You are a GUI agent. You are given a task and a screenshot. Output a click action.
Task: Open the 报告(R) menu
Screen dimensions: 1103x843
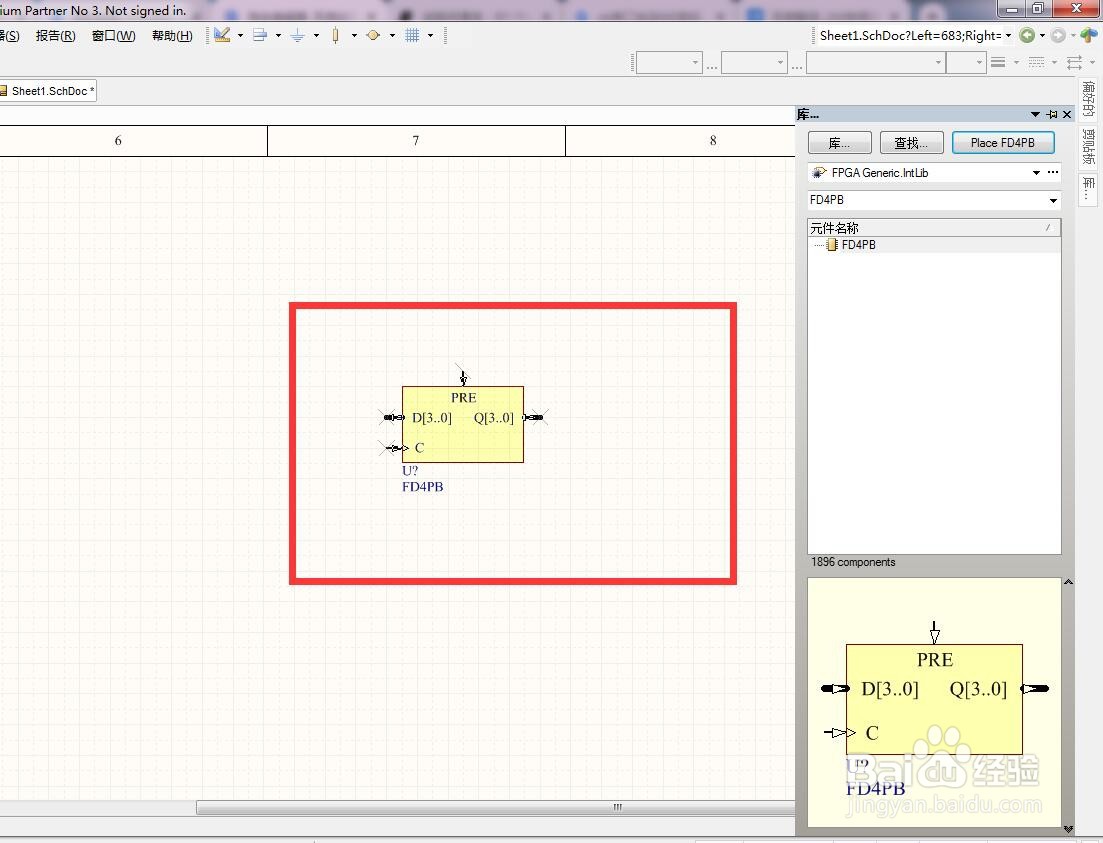pyautogui.click(x=56, y=36)
